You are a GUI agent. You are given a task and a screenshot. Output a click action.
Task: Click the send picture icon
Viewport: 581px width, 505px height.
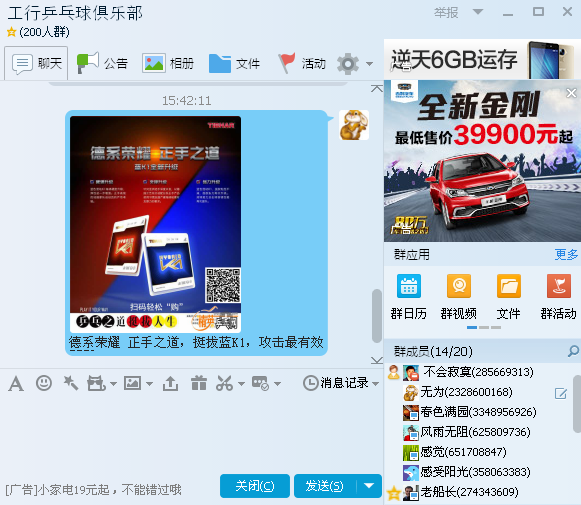132,383
